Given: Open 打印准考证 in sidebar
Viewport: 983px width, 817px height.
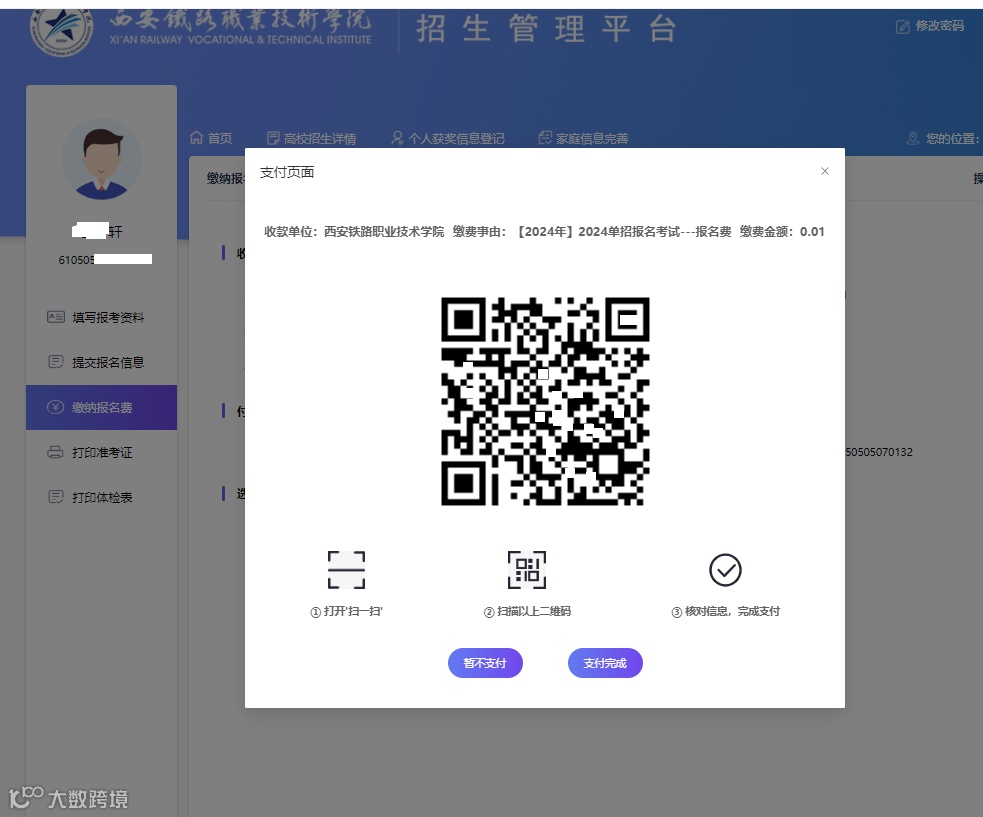Looking at the screenshot, I should point(102,453).
